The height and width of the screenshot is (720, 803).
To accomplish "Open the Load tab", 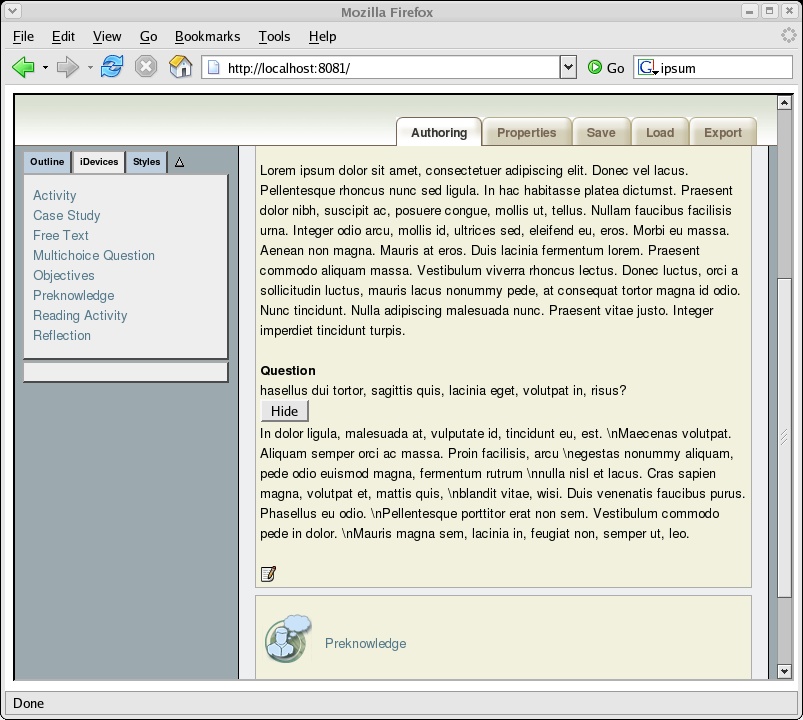I will [660, 132].
